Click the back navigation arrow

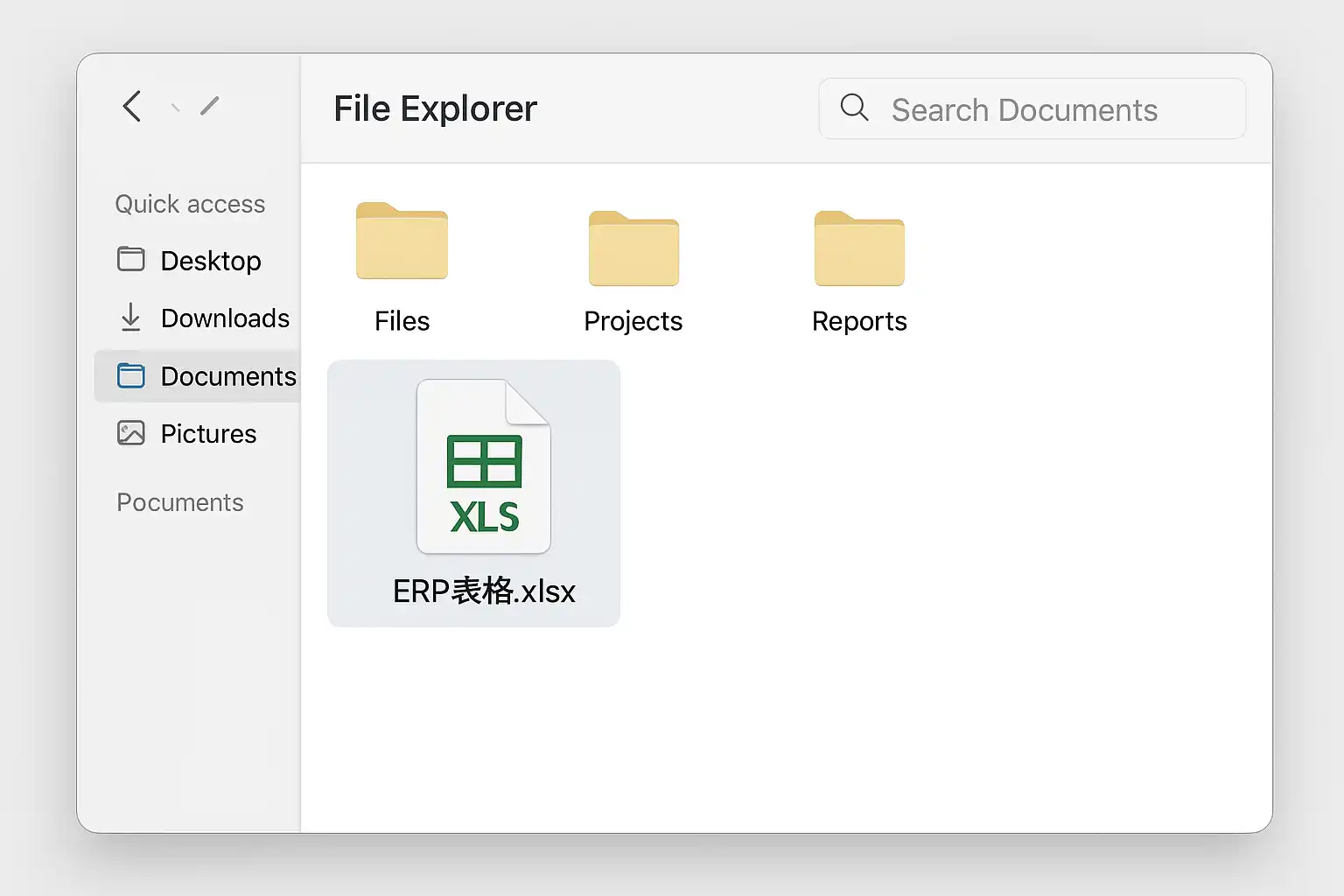tap(132, 106)
